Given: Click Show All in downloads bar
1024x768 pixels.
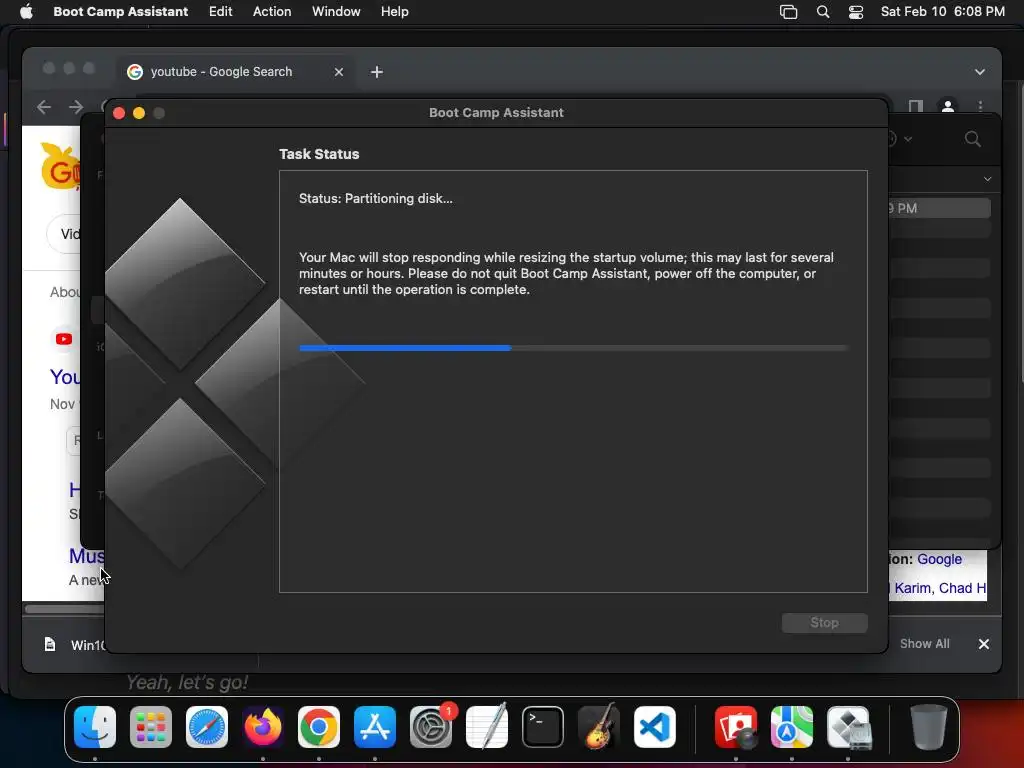Looking at the screenshot, I should pos(924,643).
